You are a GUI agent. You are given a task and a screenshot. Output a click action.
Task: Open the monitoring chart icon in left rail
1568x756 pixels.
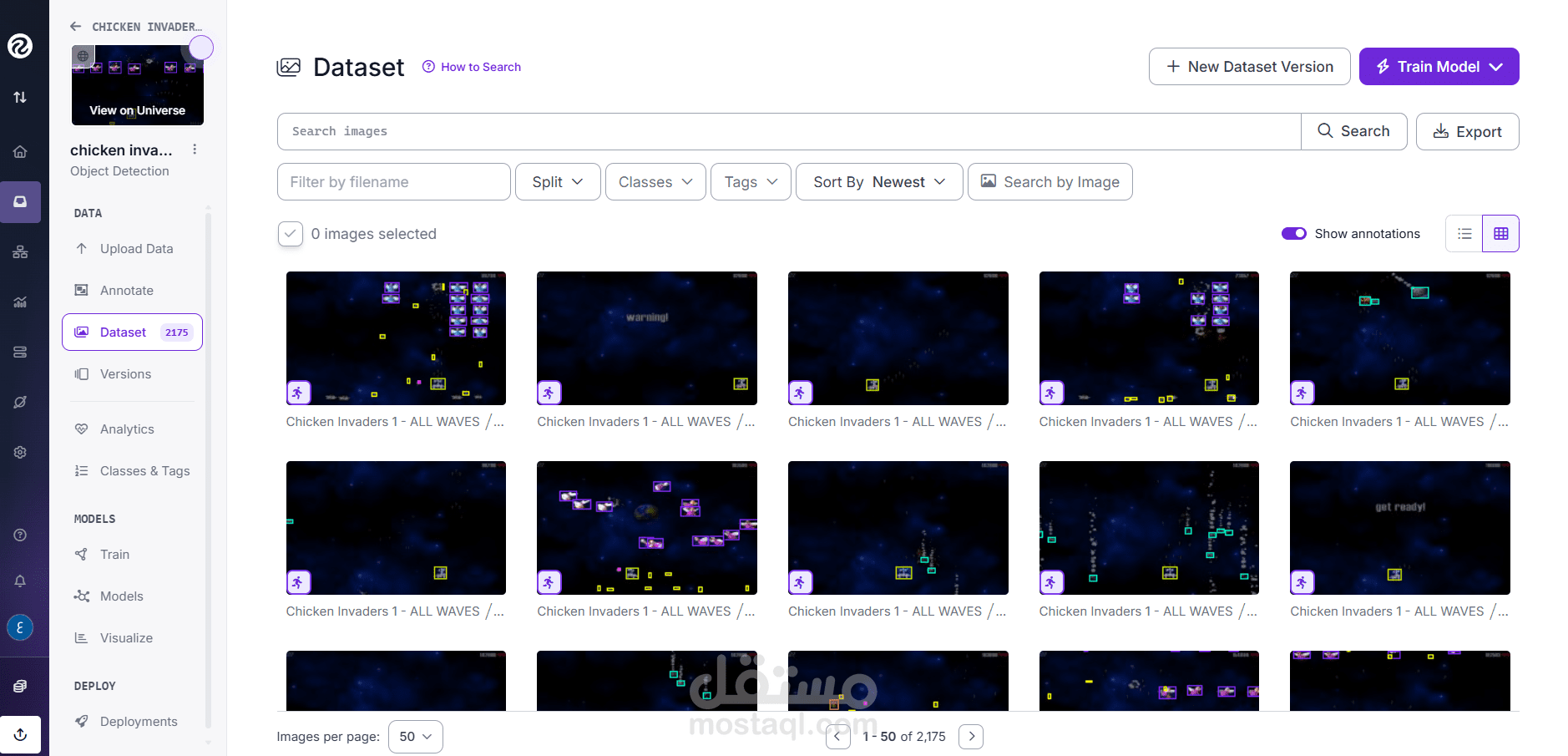20,302
